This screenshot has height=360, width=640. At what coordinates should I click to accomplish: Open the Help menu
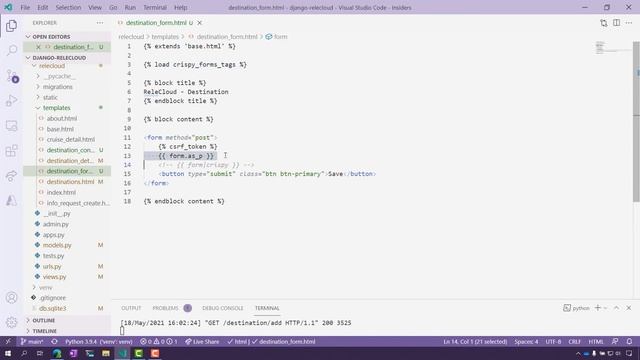pos(180,7)
